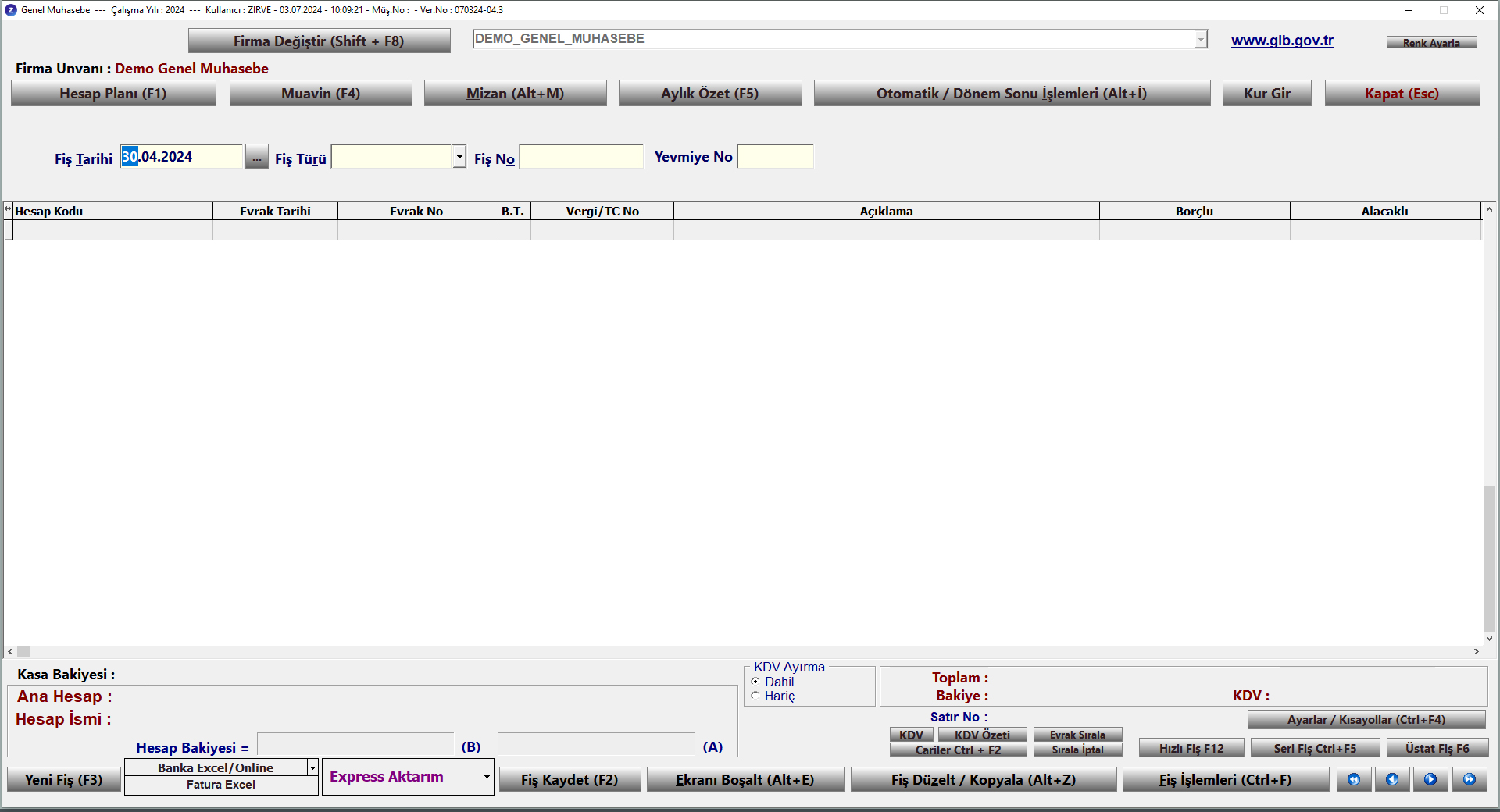This screenshot has width=1500, height=812.
Task: Select the Dahil KDV radio option
Action: pyautogui.click(x=755, y=682)
